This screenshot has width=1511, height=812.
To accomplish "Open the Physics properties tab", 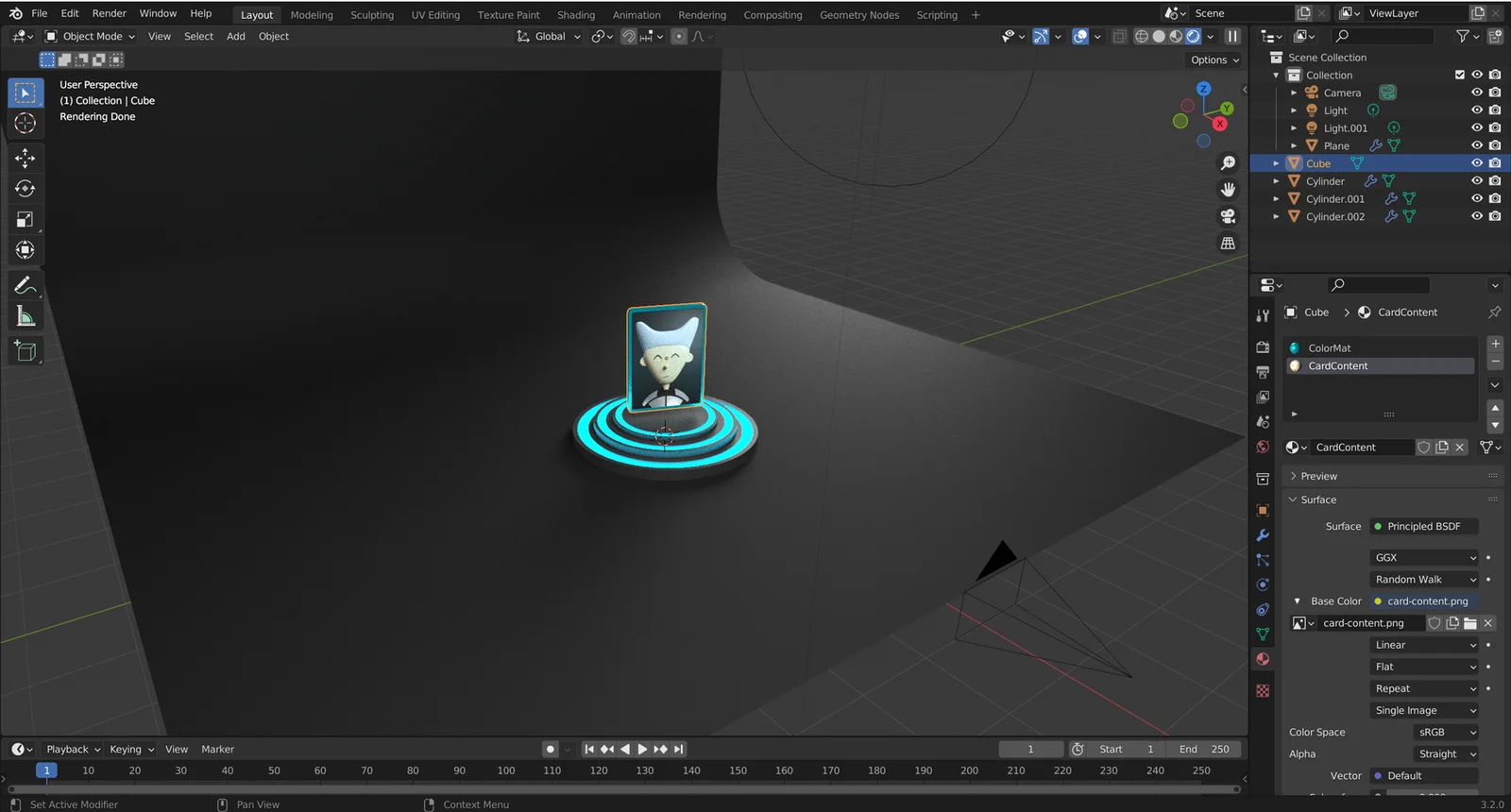I will [1263, 584].
